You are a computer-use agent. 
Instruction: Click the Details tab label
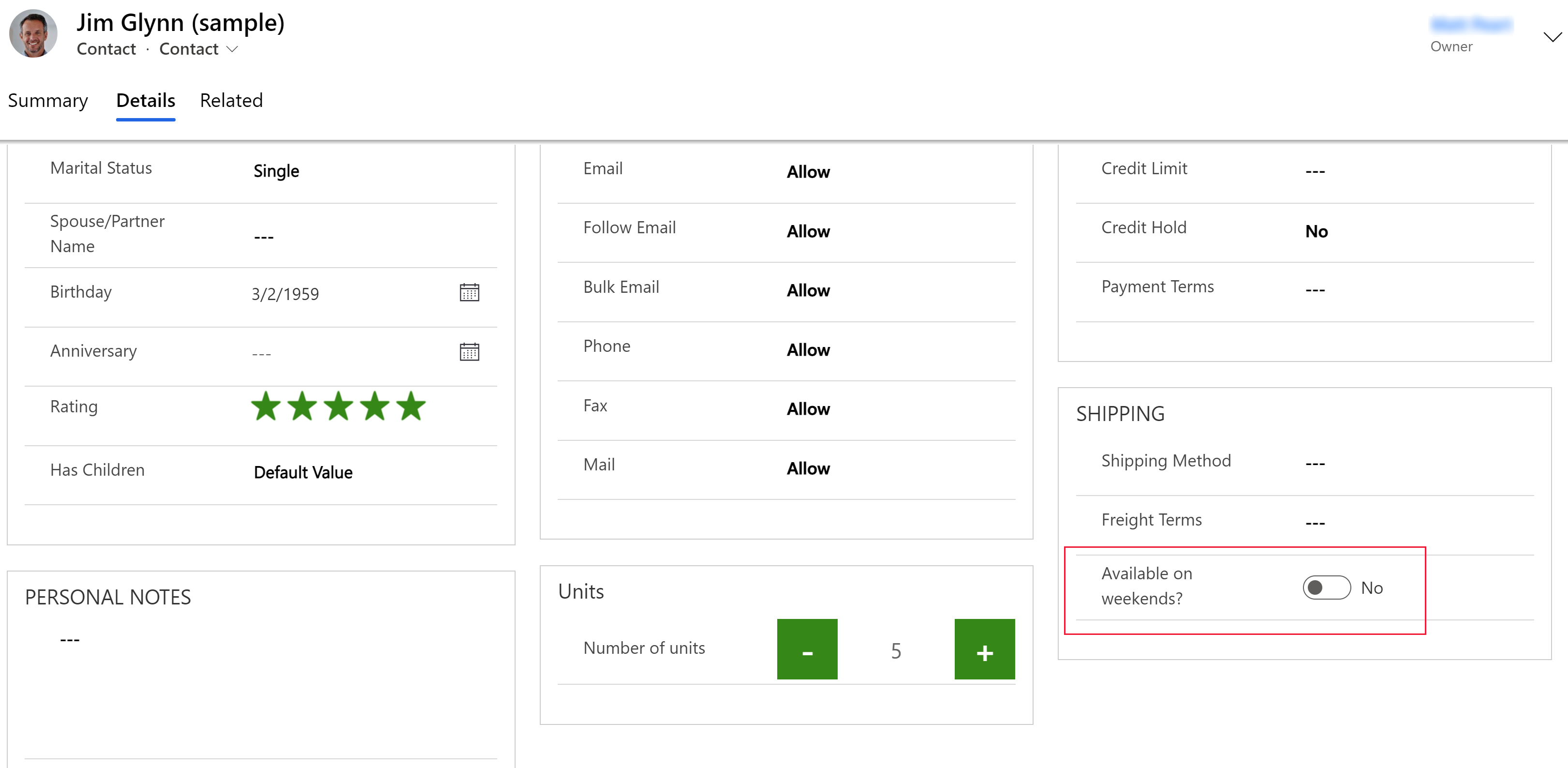145,100
